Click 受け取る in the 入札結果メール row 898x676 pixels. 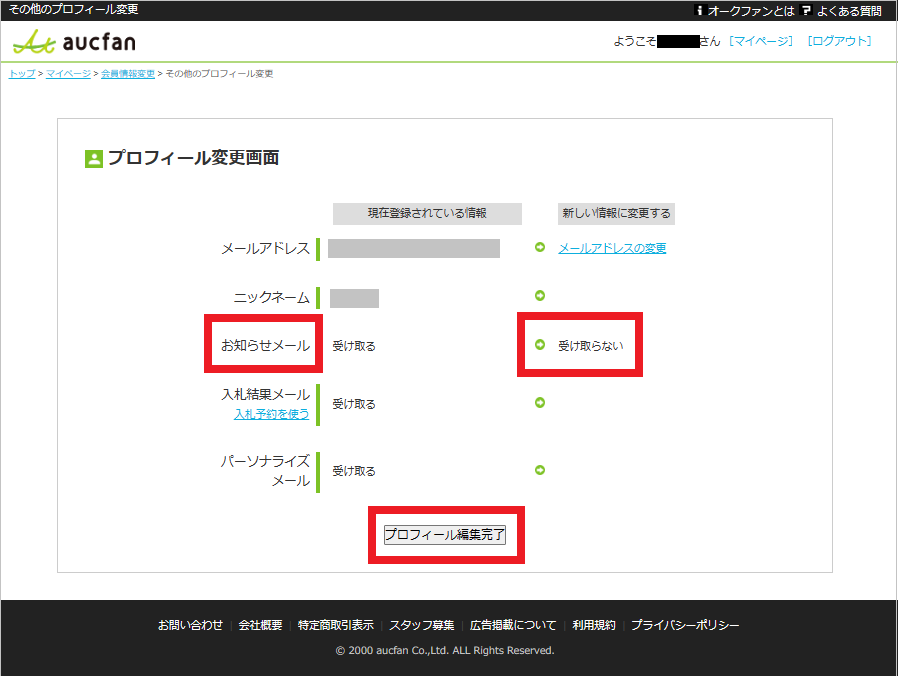(x=354, y=404)
